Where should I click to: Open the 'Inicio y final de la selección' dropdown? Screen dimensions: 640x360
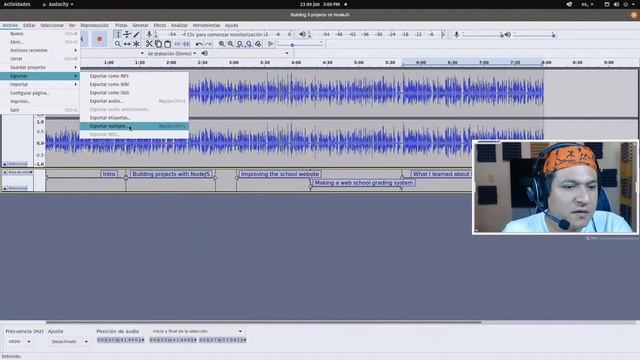click(x=197, y=331)
